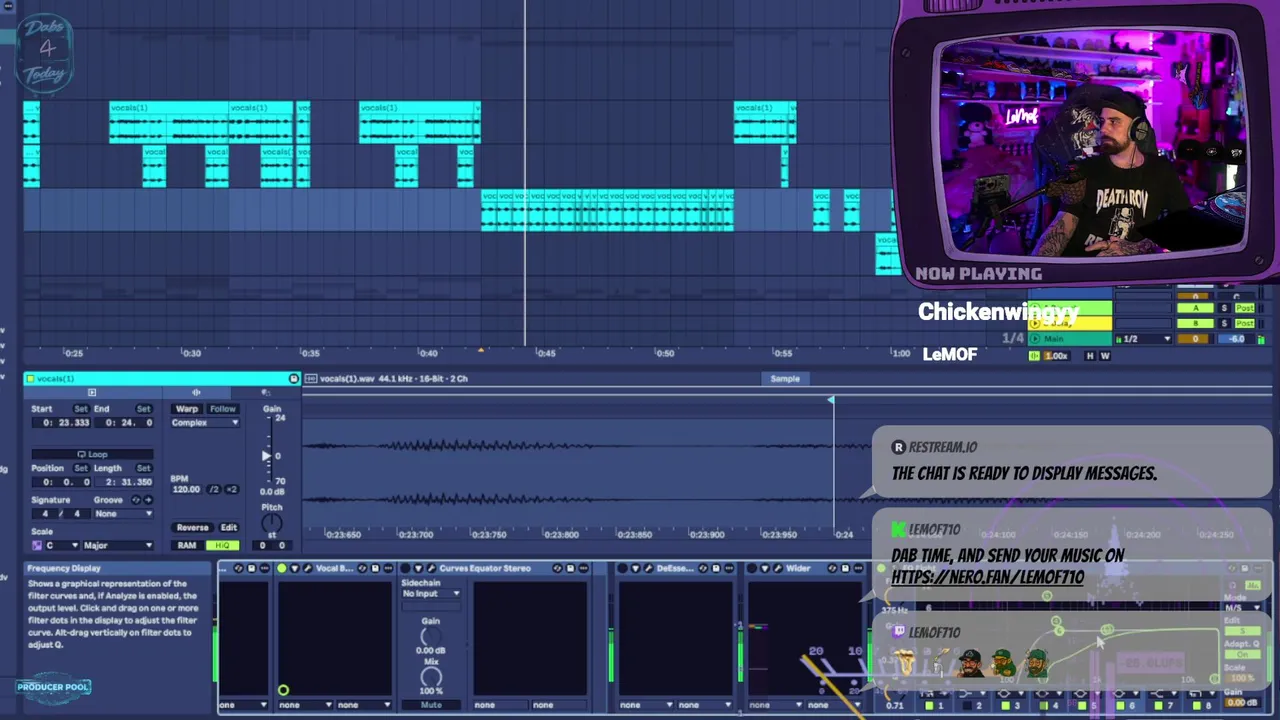This screenshot has width=1280, height=720.
Task: Turn off the Vocal B device activator
Action: pyautogui.click(x=282, y=569)
